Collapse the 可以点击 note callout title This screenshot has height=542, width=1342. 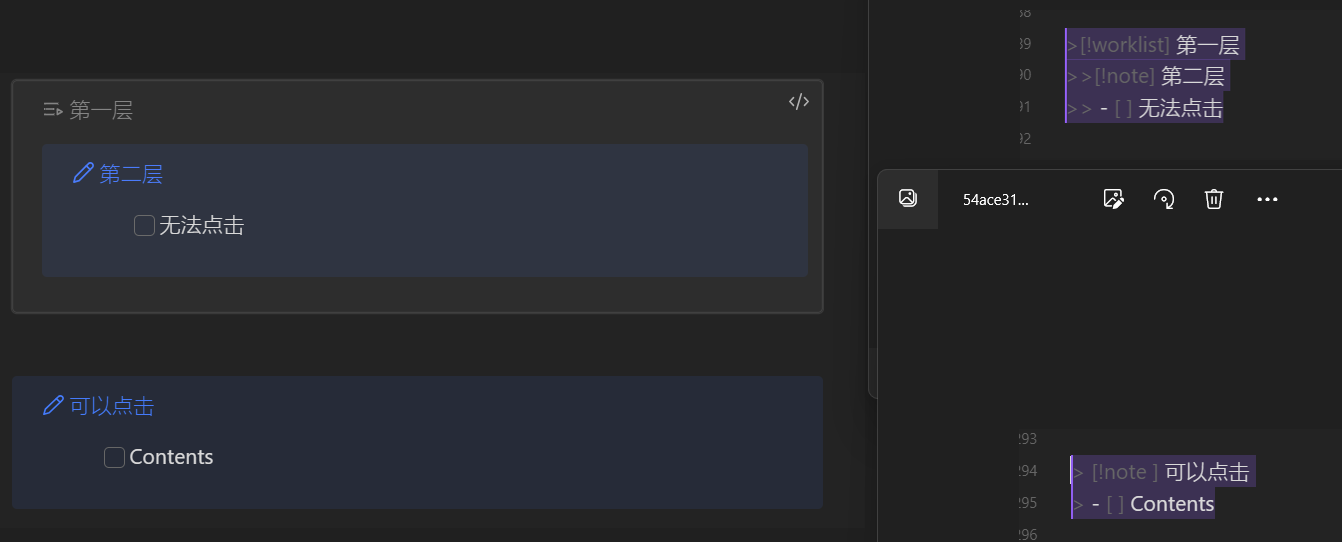tap(112, 405)
